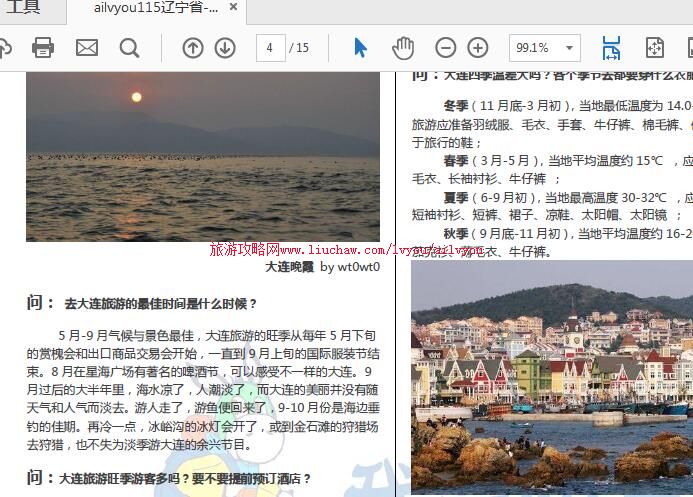The width and height of the screenshot is (693, 497).
Task: Activate the hand pan tool
Action: 402,47
